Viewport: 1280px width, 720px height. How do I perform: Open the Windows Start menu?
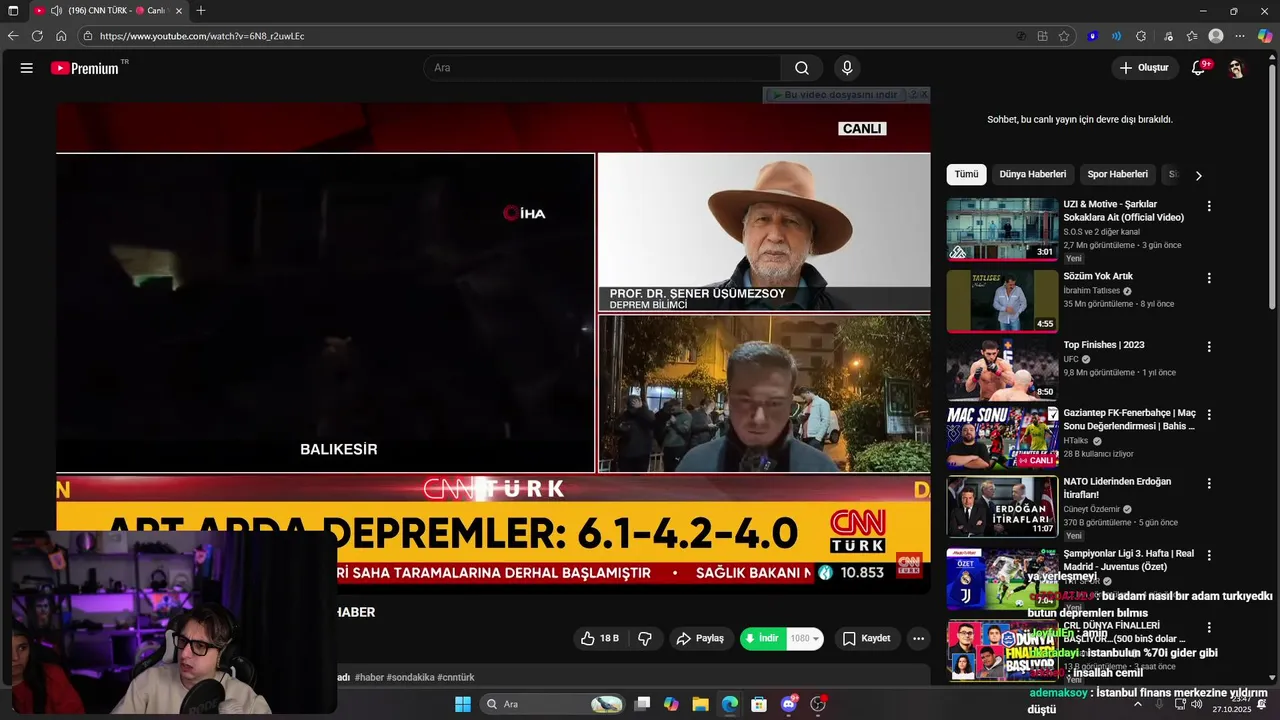coord(463,704)
